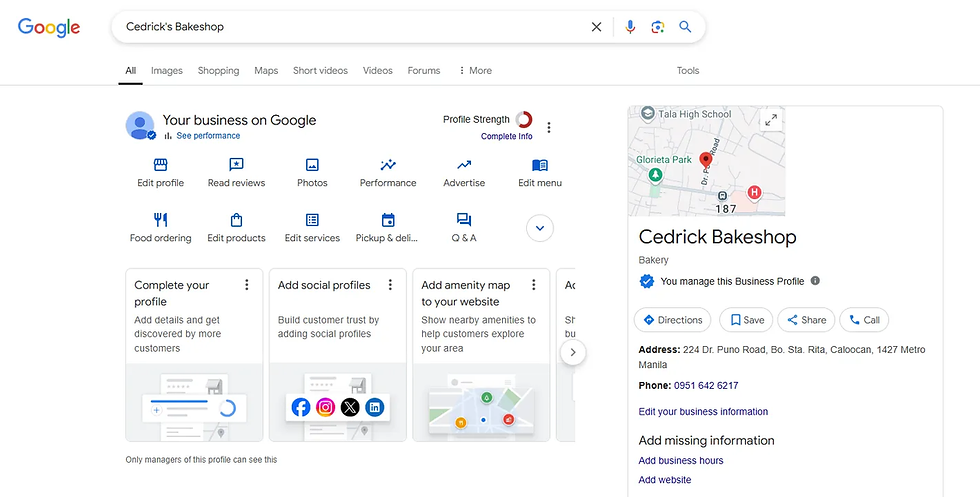Click the voice search microphone icon
This screenshot has width=980, height=497.
tap(630, 27)
